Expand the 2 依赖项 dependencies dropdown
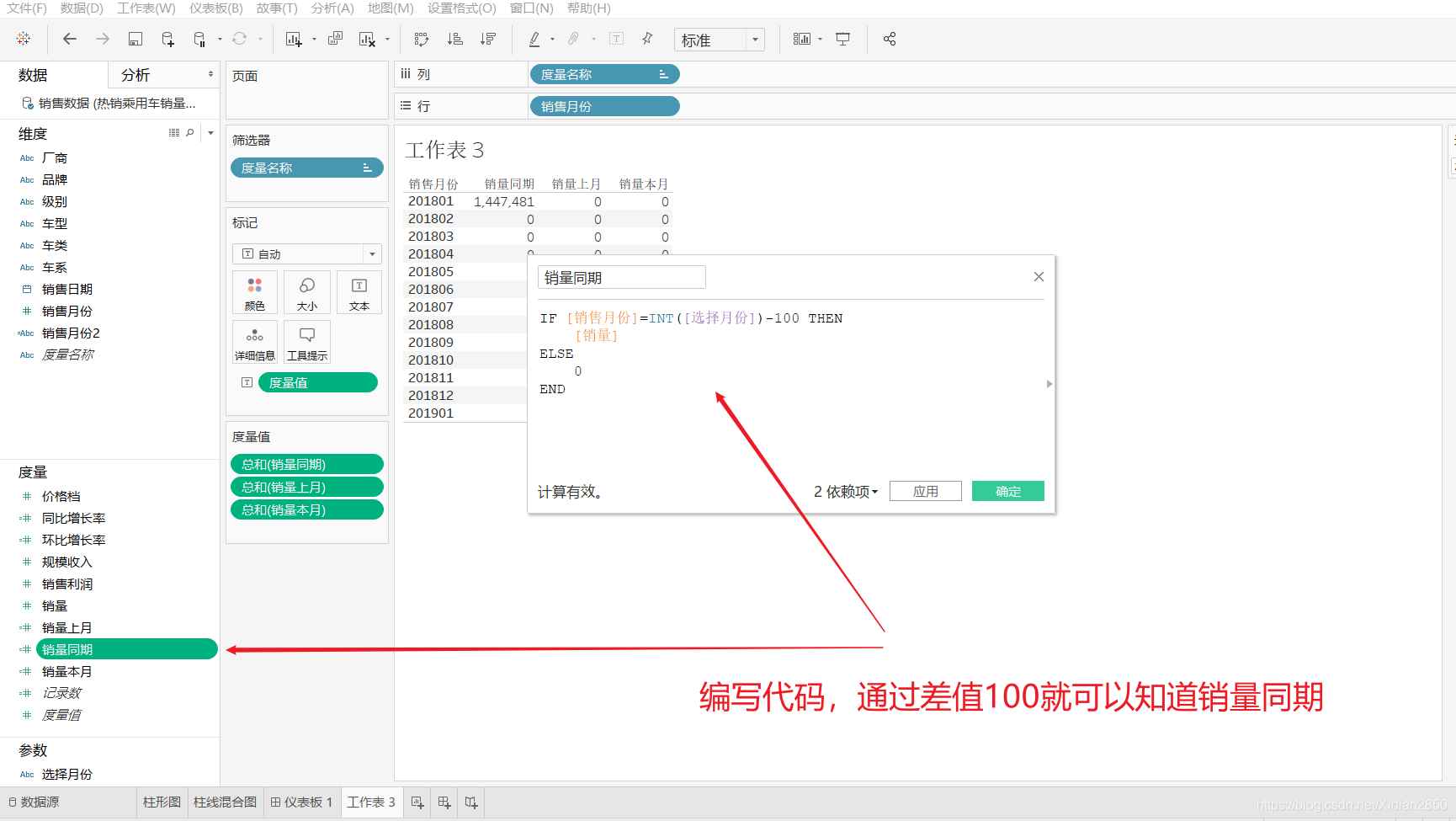 846,491
